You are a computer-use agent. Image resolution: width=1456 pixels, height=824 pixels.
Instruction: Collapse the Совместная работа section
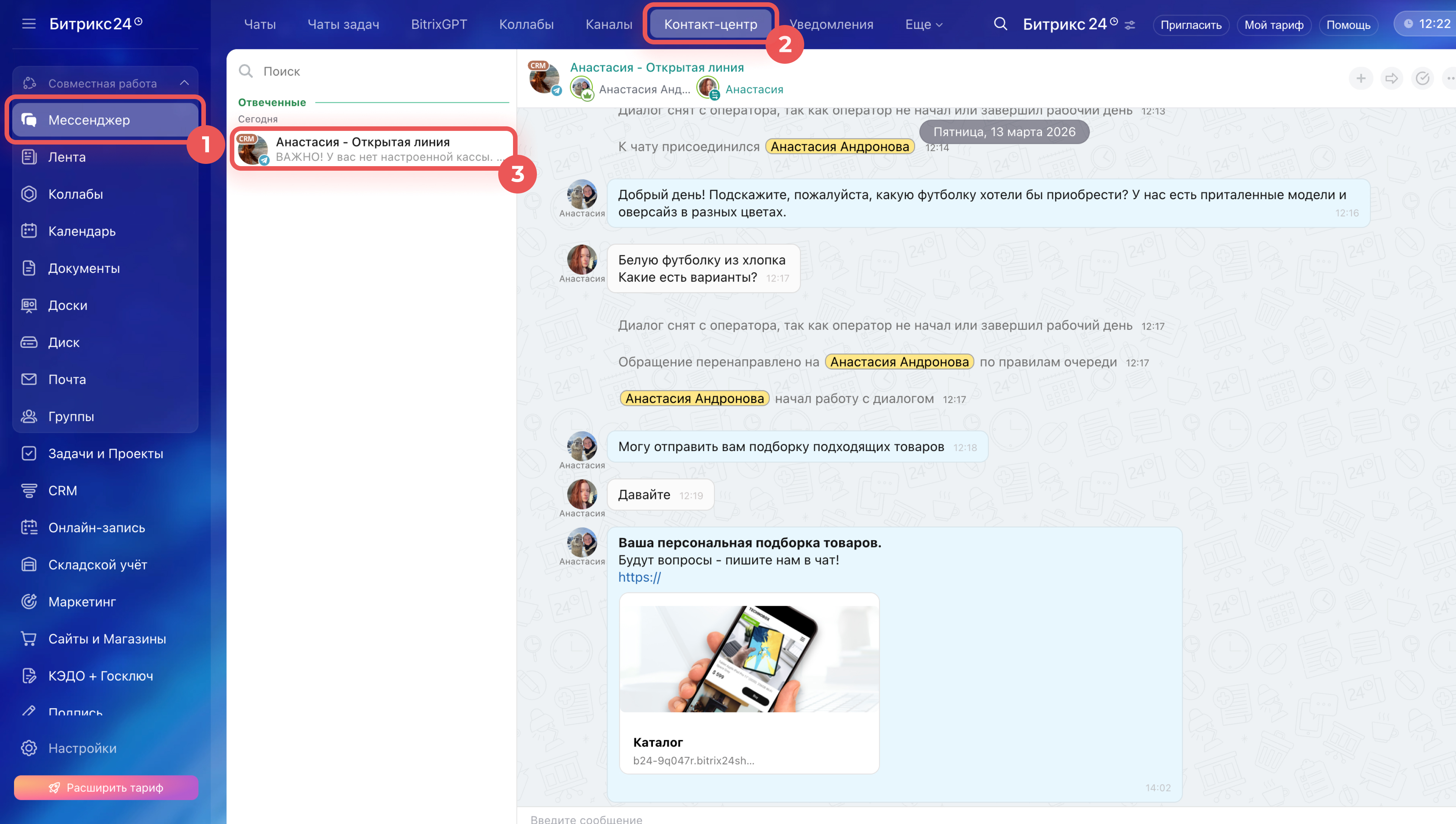[184, 83]
